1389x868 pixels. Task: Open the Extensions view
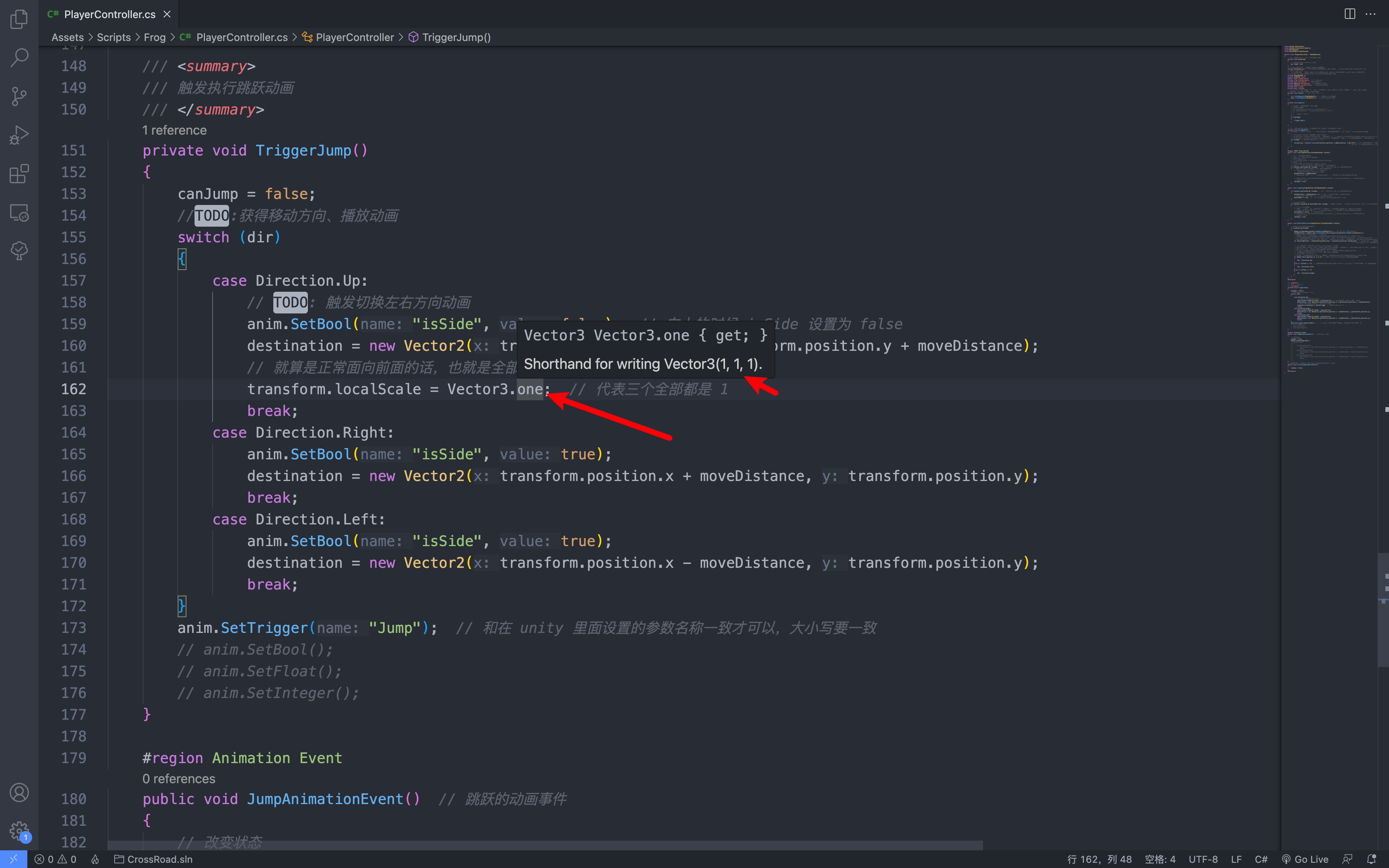pyautogui.click(x=19, y=173)
